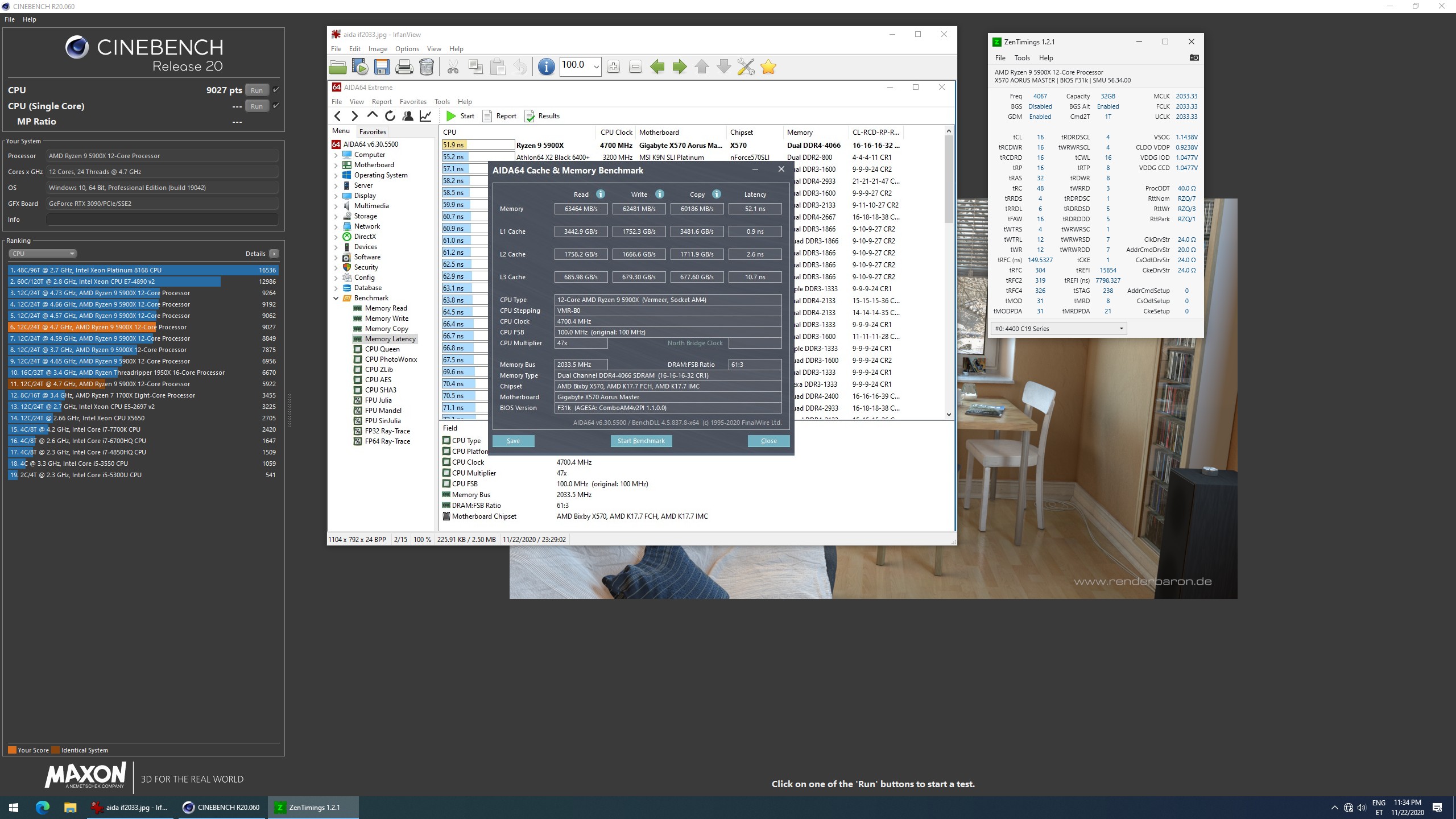Viewport: 1456px width, 819px height.
Task: Select CPU Queen benchmark in AIDA64 tree
Action: click(x=382, y=349)
